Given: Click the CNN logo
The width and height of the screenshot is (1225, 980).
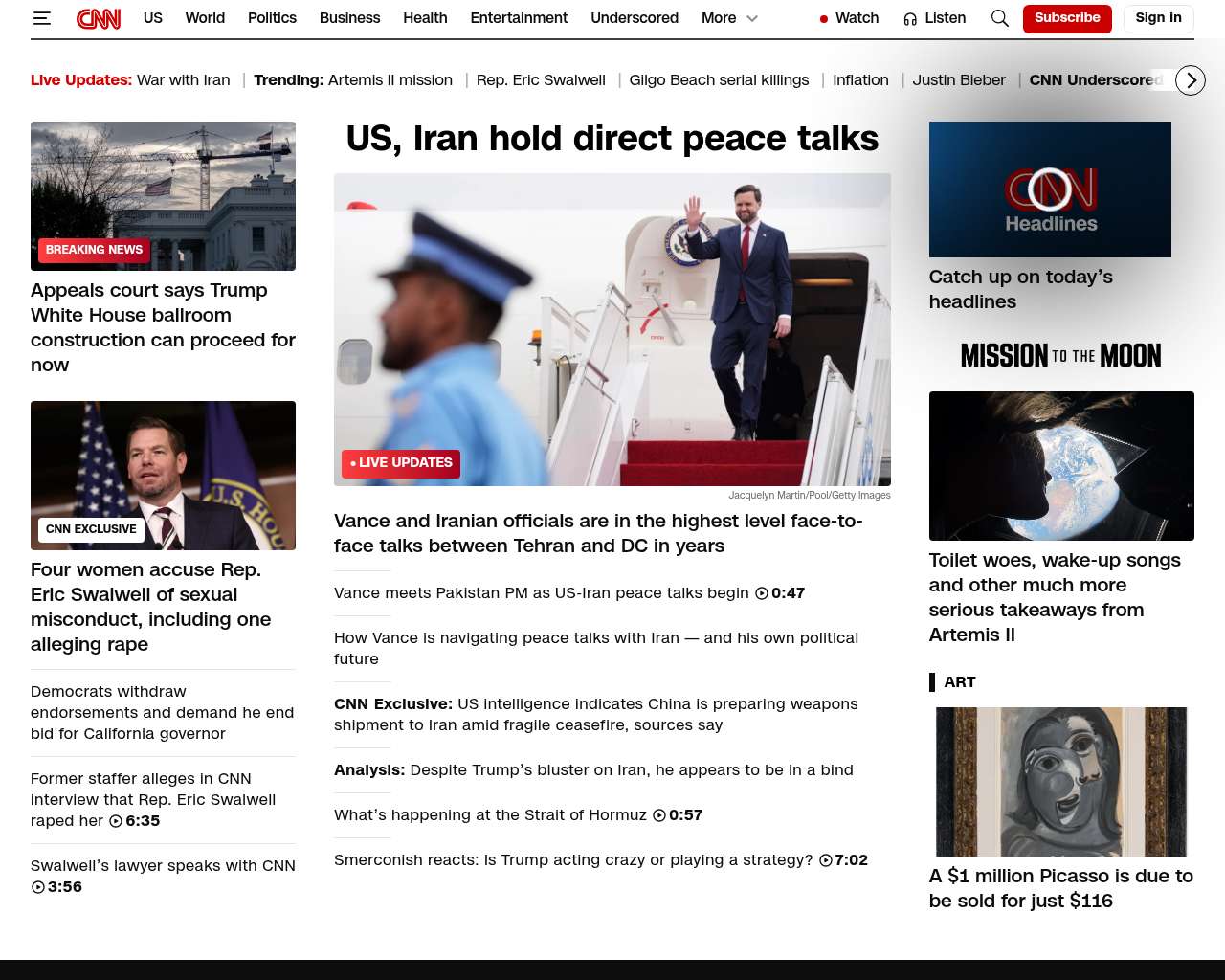Looking at the screenshot, I should pos(99,18).
